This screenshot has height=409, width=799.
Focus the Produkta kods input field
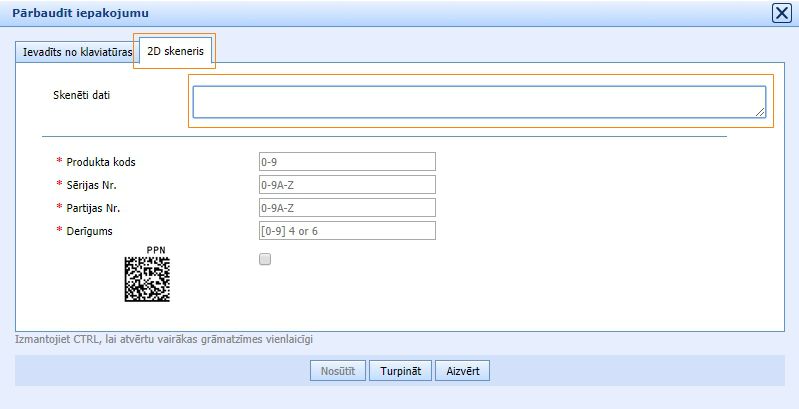[346, 162]
